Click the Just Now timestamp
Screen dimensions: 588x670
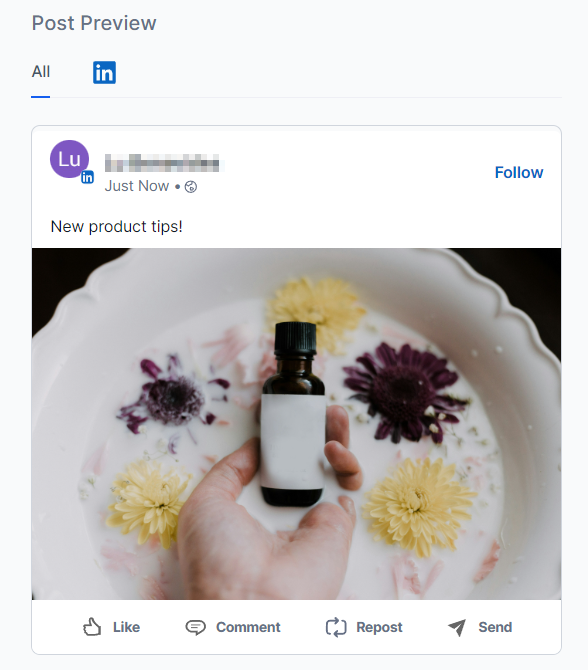(137, 186)
